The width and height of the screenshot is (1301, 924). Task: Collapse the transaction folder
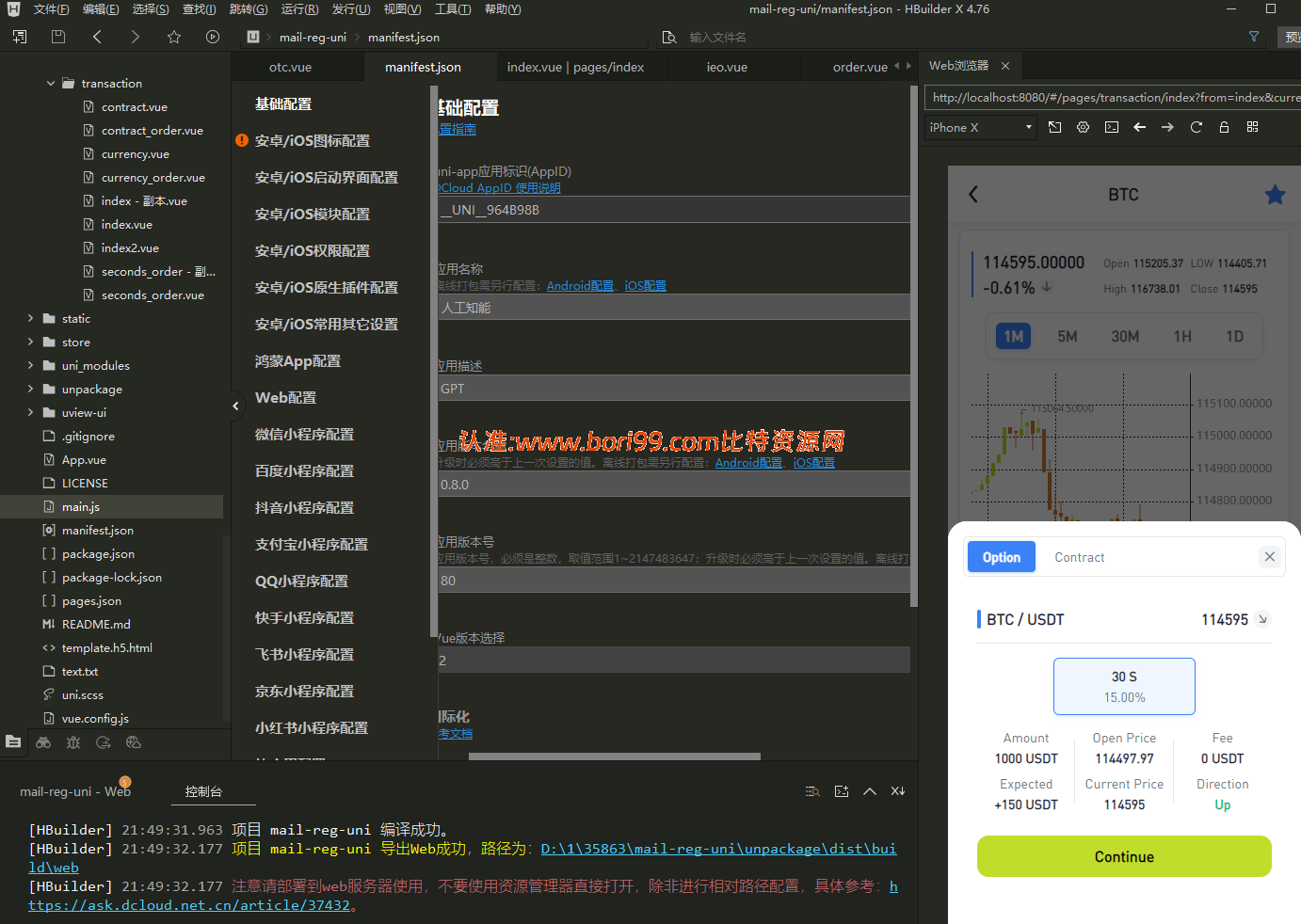point(51,84)
